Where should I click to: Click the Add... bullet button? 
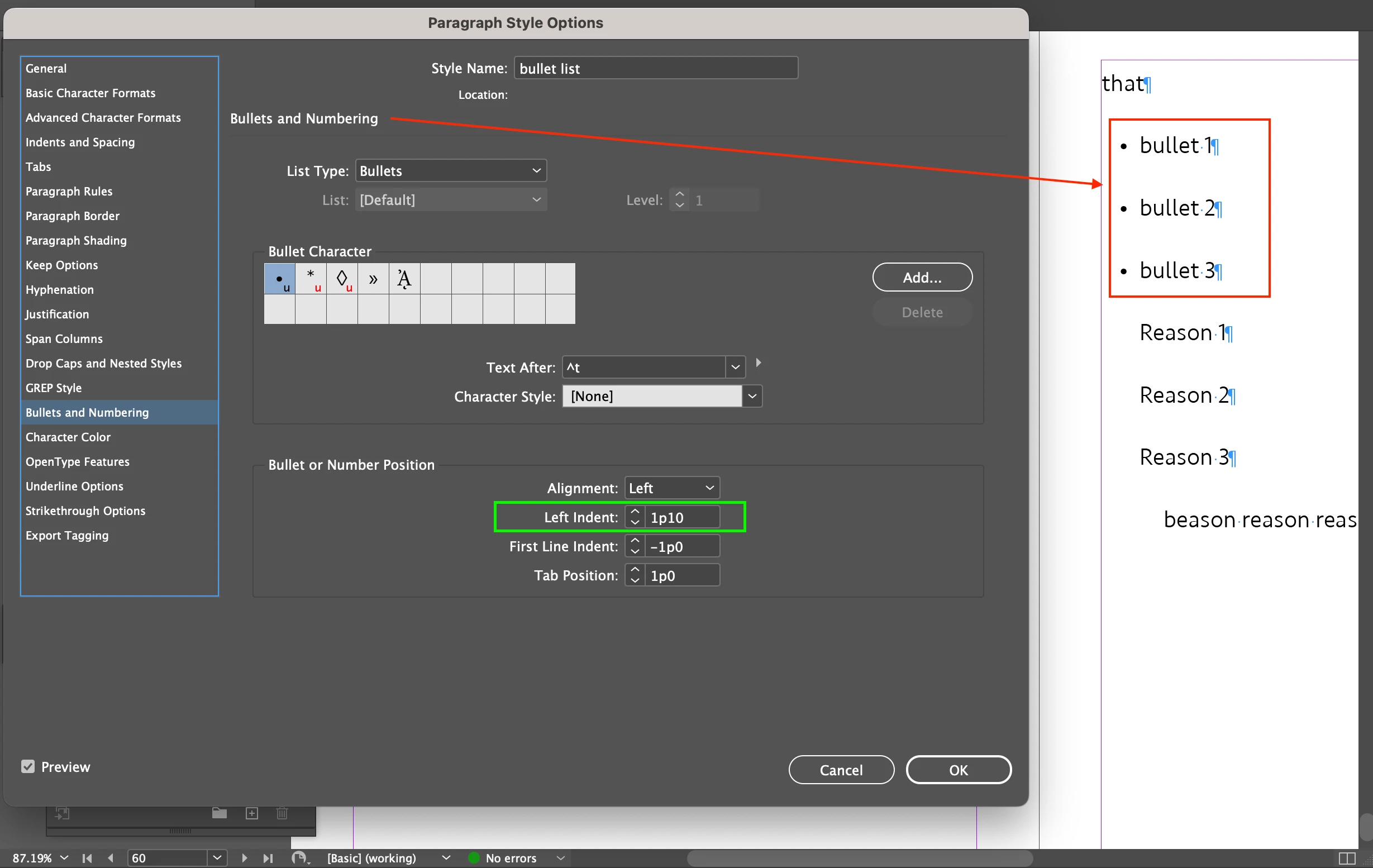point(922,277)
